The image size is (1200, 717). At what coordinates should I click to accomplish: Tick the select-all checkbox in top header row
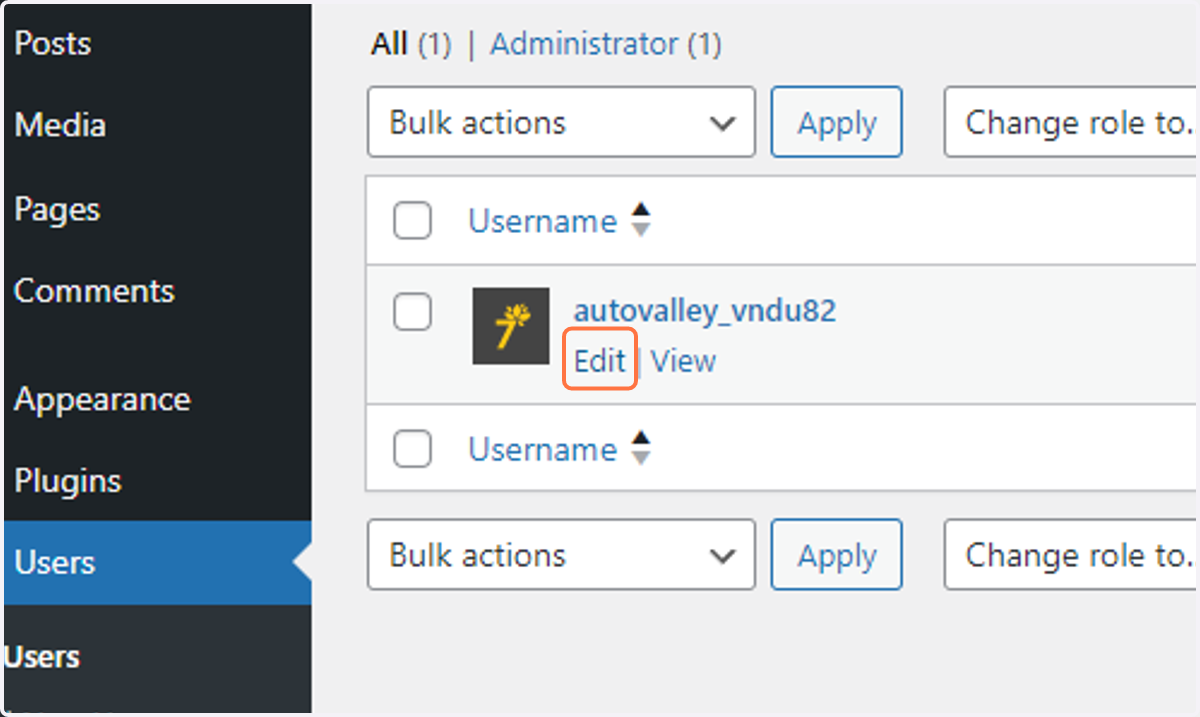click(412, 221)
